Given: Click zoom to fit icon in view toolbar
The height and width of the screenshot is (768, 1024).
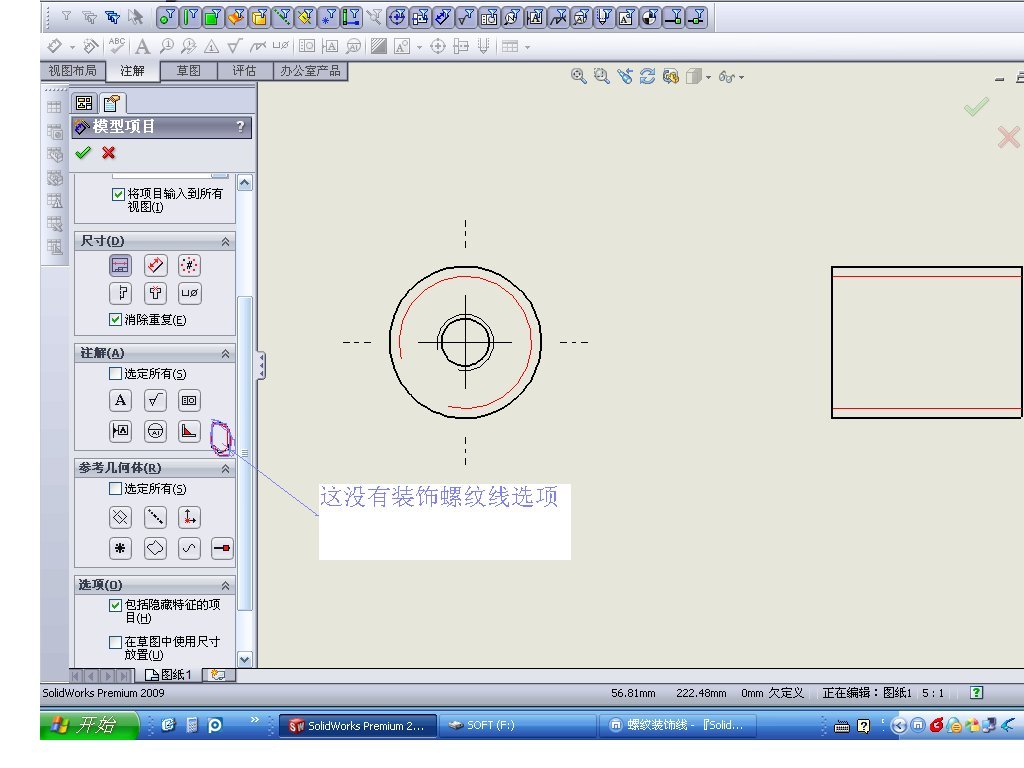Looking at the screenshot, I should click(578, 76).
